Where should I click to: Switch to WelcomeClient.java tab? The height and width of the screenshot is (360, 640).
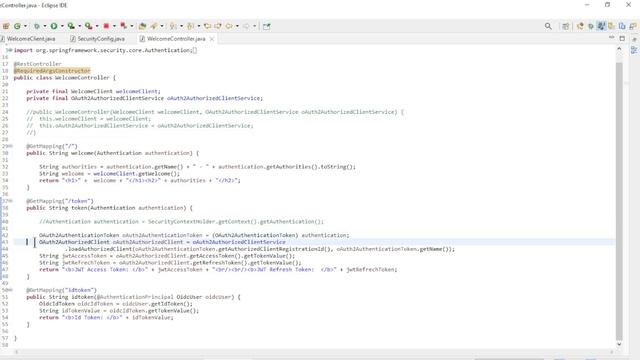[x=29, y=39]
